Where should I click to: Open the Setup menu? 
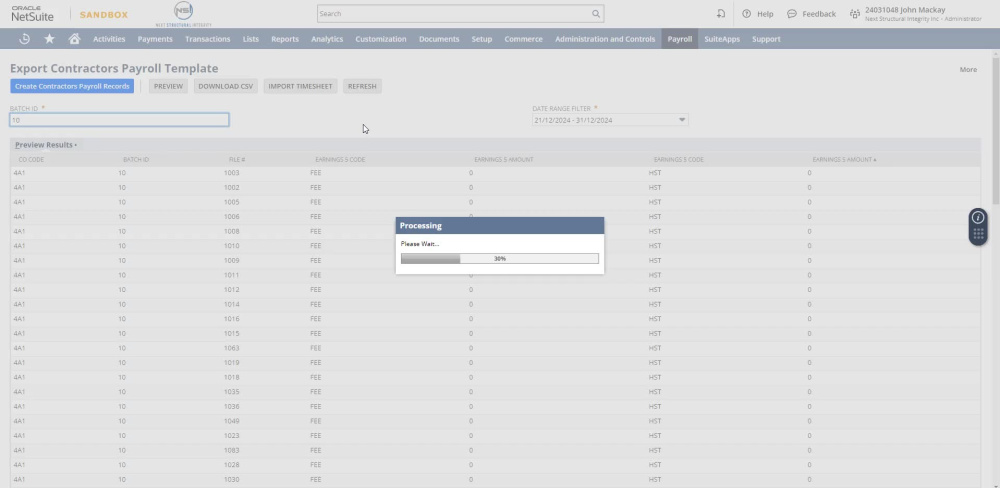click(482, 39)
